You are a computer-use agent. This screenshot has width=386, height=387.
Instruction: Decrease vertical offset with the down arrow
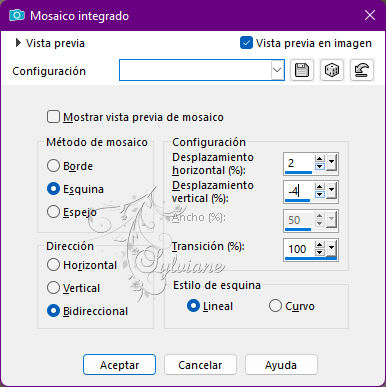(x=320, y=194)
